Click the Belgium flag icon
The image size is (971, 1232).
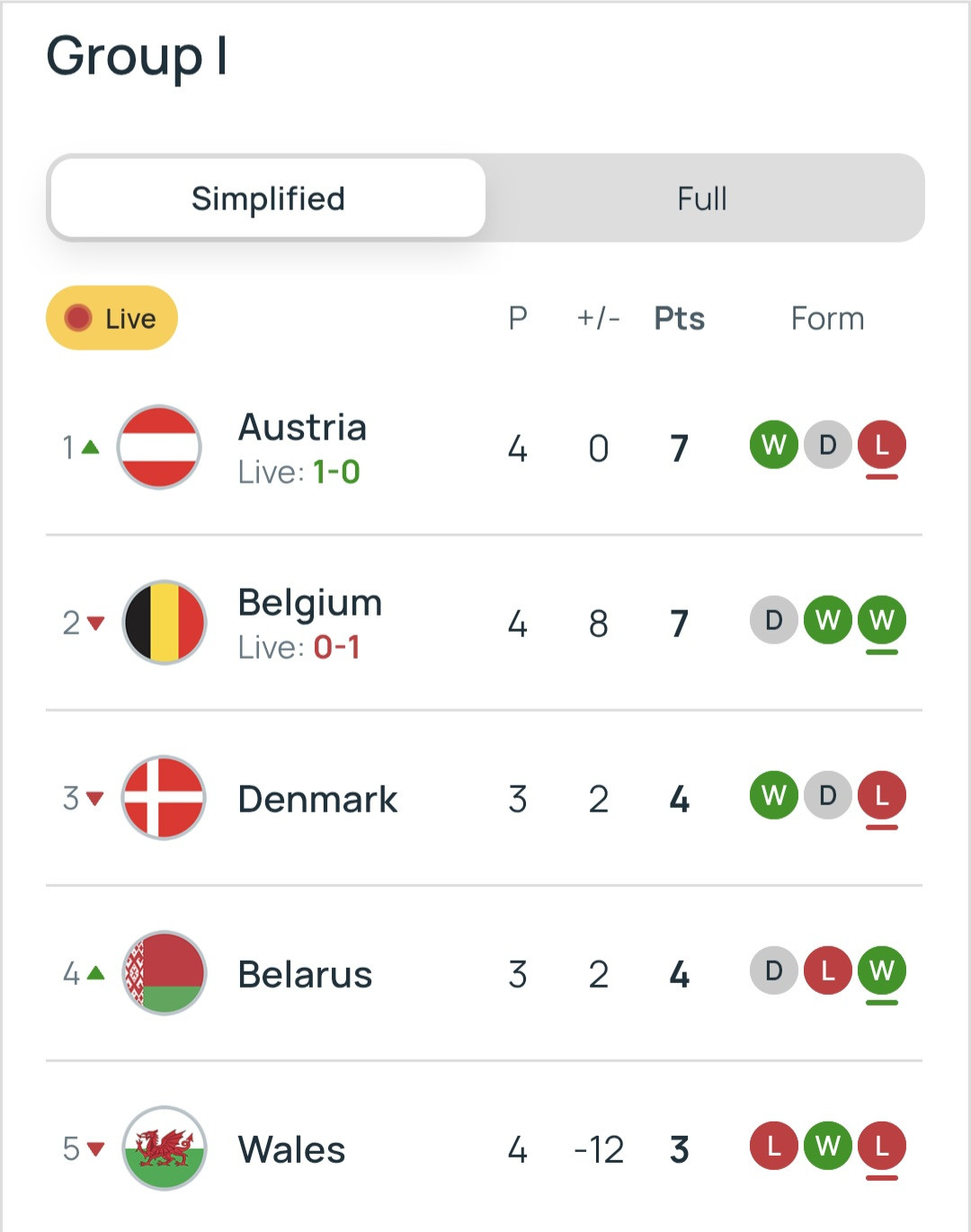coord(164,622)
